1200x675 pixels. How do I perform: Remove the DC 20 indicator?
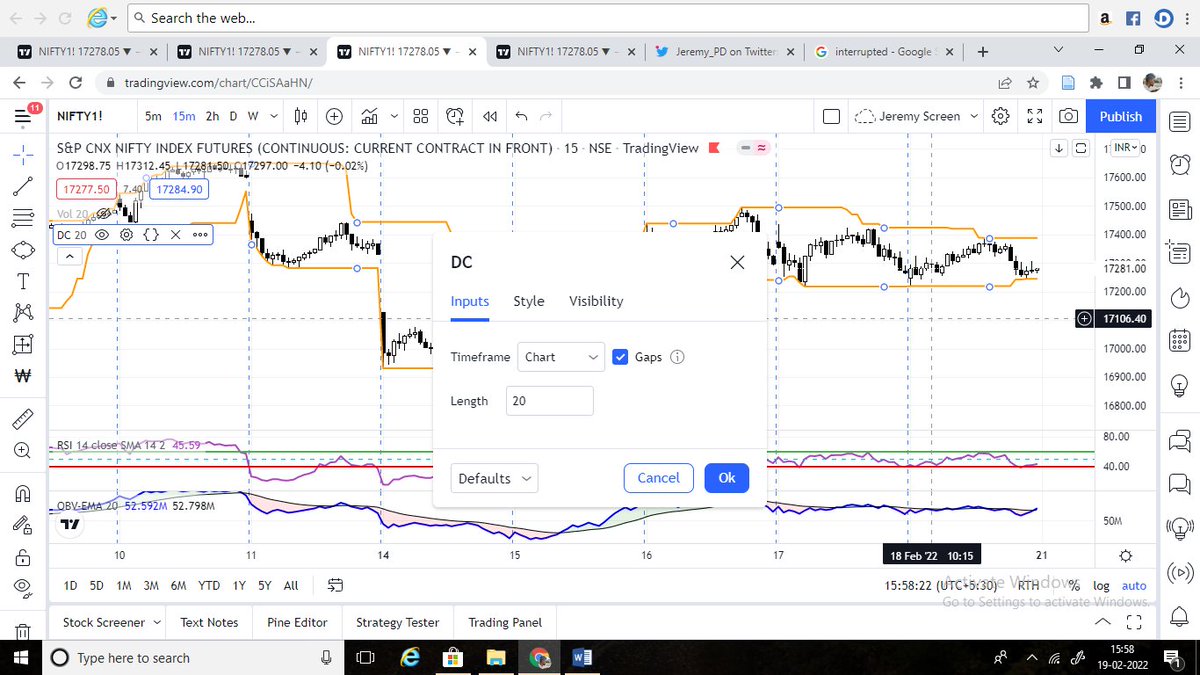(174, 234)
